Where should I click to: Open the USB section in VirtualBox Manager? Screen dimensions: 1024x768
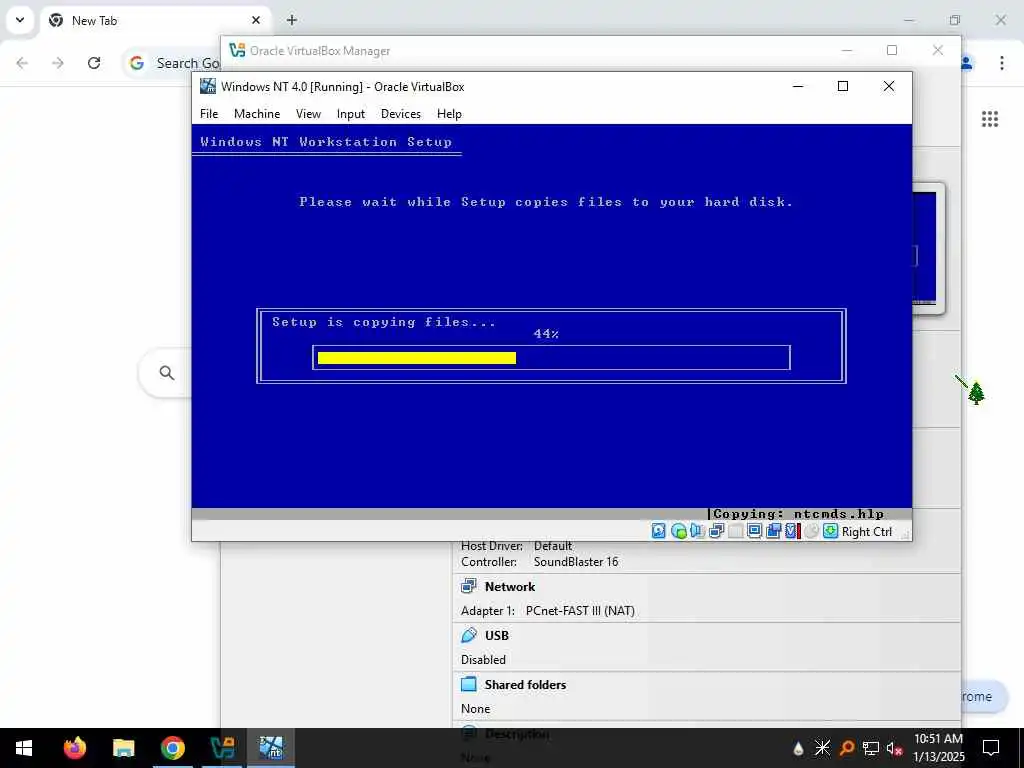(x=496, y=635)
